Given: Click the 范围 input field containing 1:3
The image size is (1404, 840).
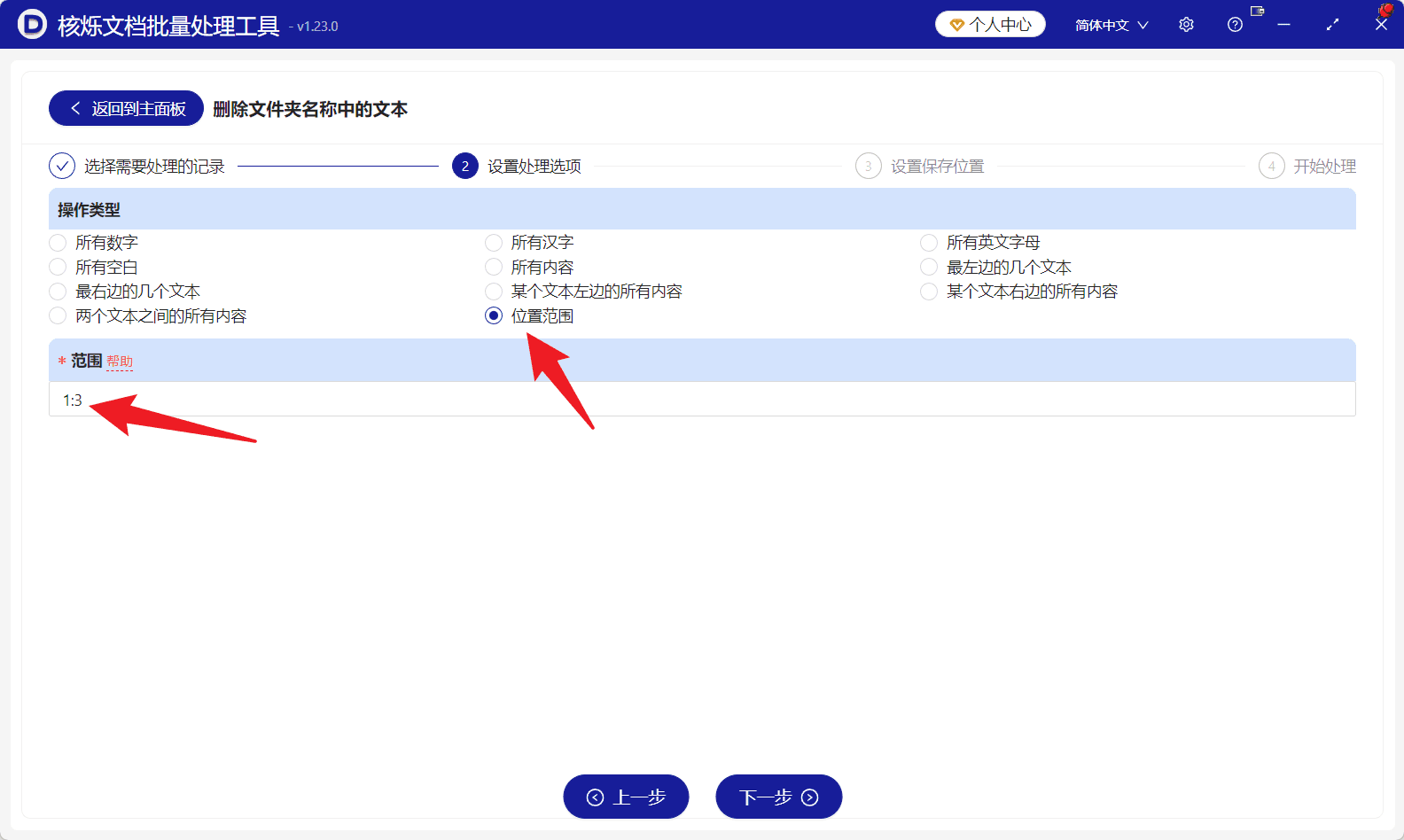Looking at the screenshot, I should (702, 400).
